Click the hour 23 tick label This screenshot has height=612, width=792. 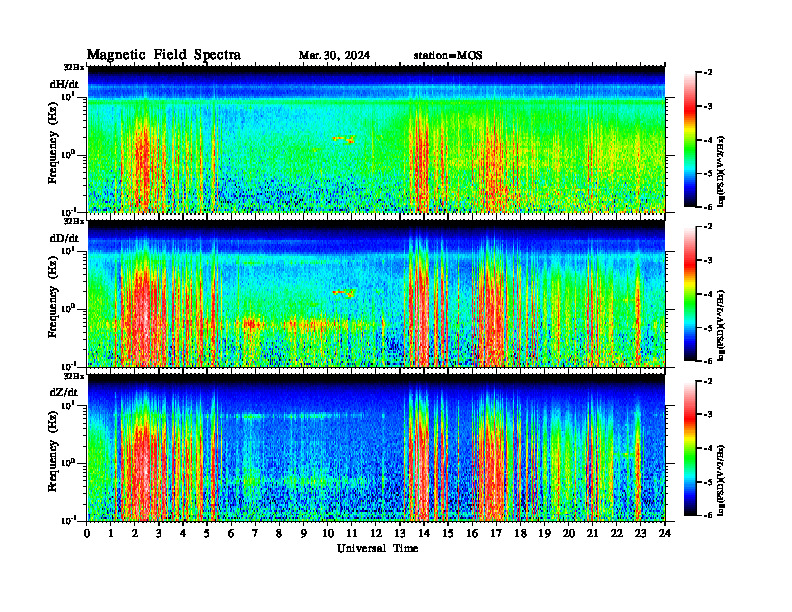[640, 534]
